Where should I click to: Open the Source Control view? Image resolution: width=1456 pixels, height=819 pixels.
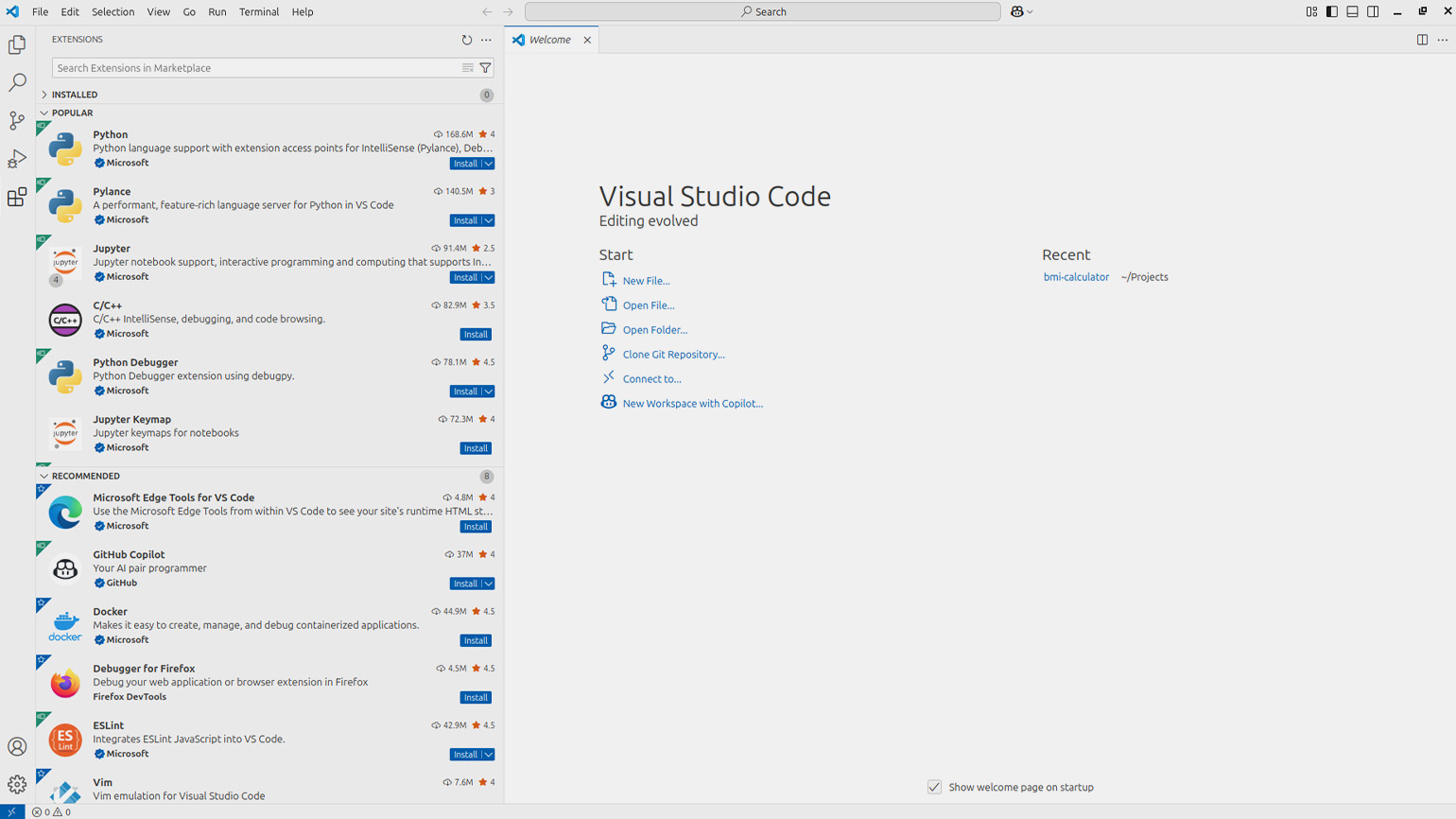click(x=17, y=121)
